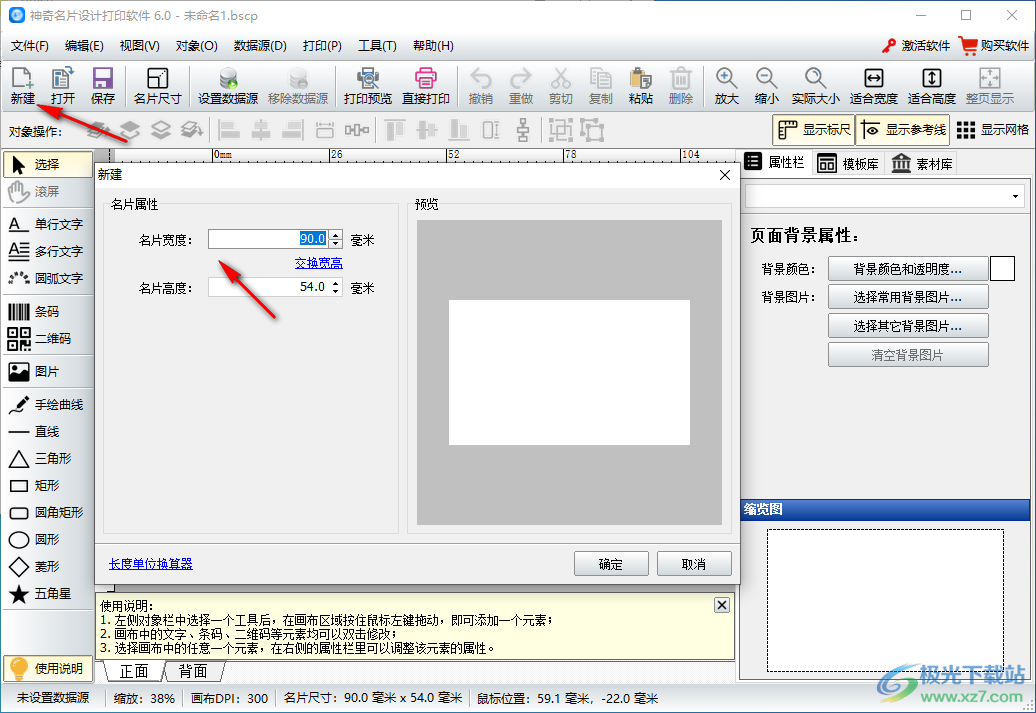The width and height of the screenshot is (1036, 713).
Task: Open a file with 打开 icon
Action: pyautogui.click(x=62, y=86)
